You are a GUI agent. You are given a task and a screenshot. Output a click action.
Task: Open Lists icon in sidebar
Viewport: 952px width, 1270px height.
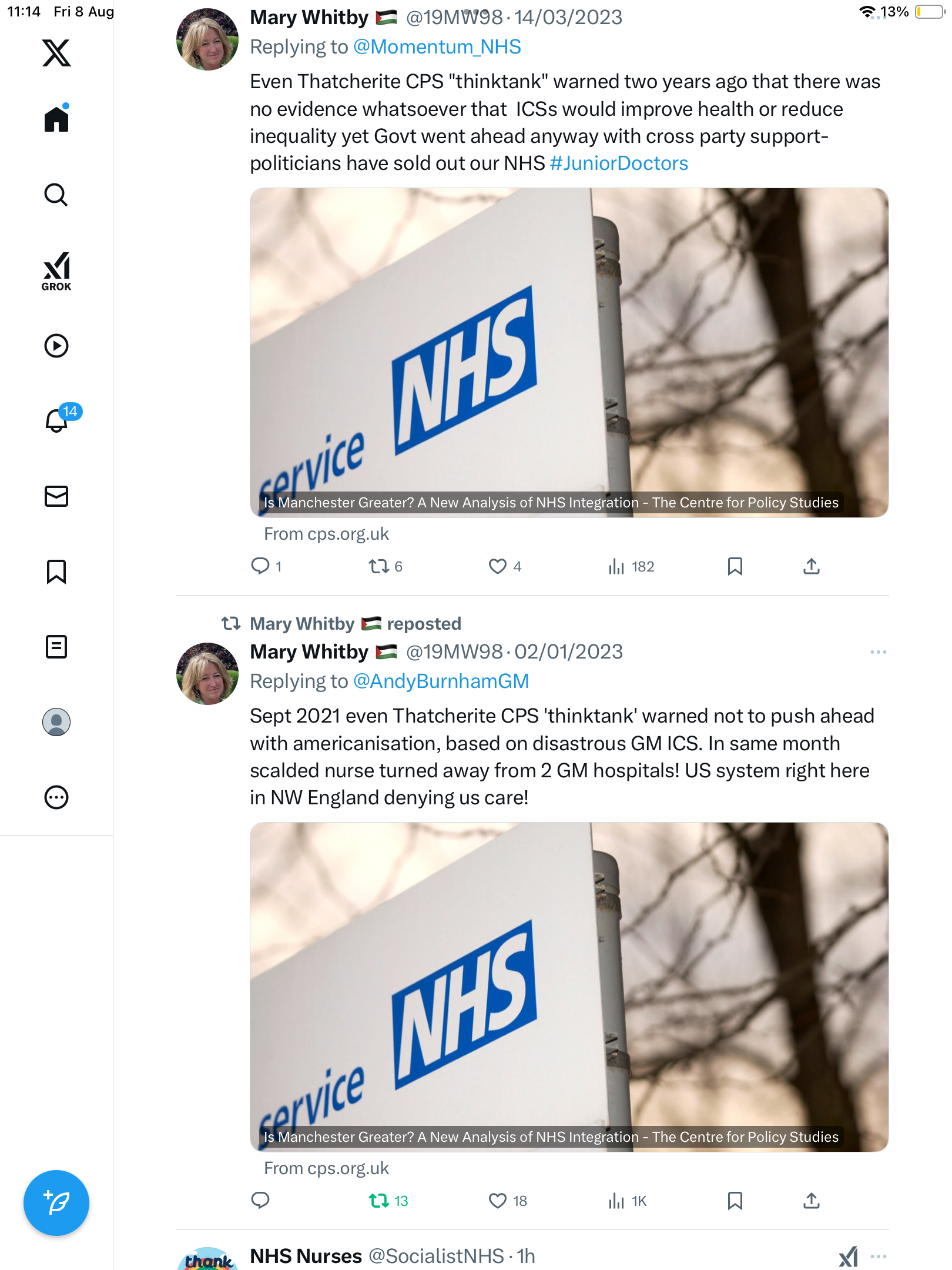[56, 647]
